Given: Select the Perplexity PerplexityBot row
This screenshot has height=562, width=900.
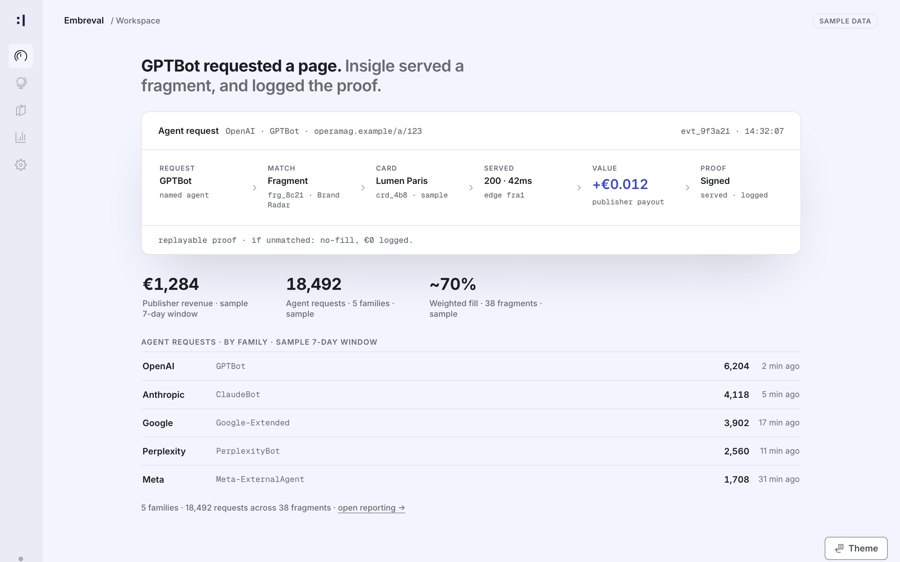Looking at the screenshot, I should click(471, 451).
